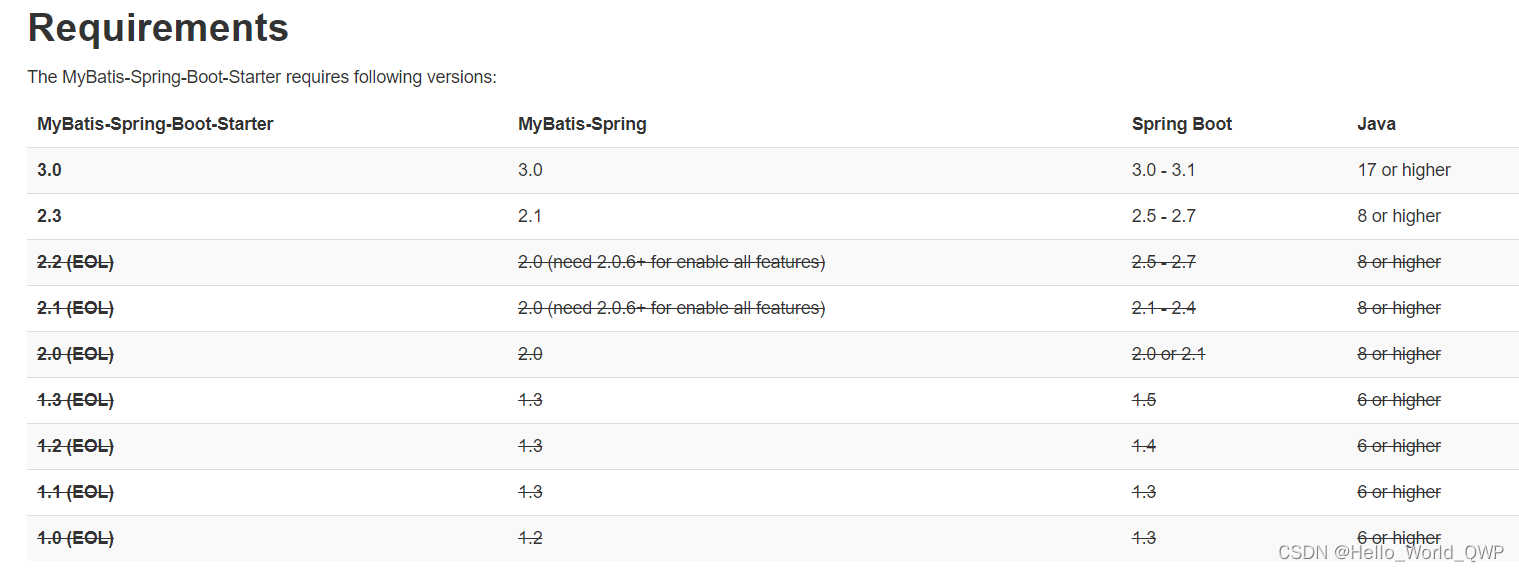Screen dimensions: 1519x572
Task: Click the 1.3 (EOL) version cell
Action: [75, 400]
